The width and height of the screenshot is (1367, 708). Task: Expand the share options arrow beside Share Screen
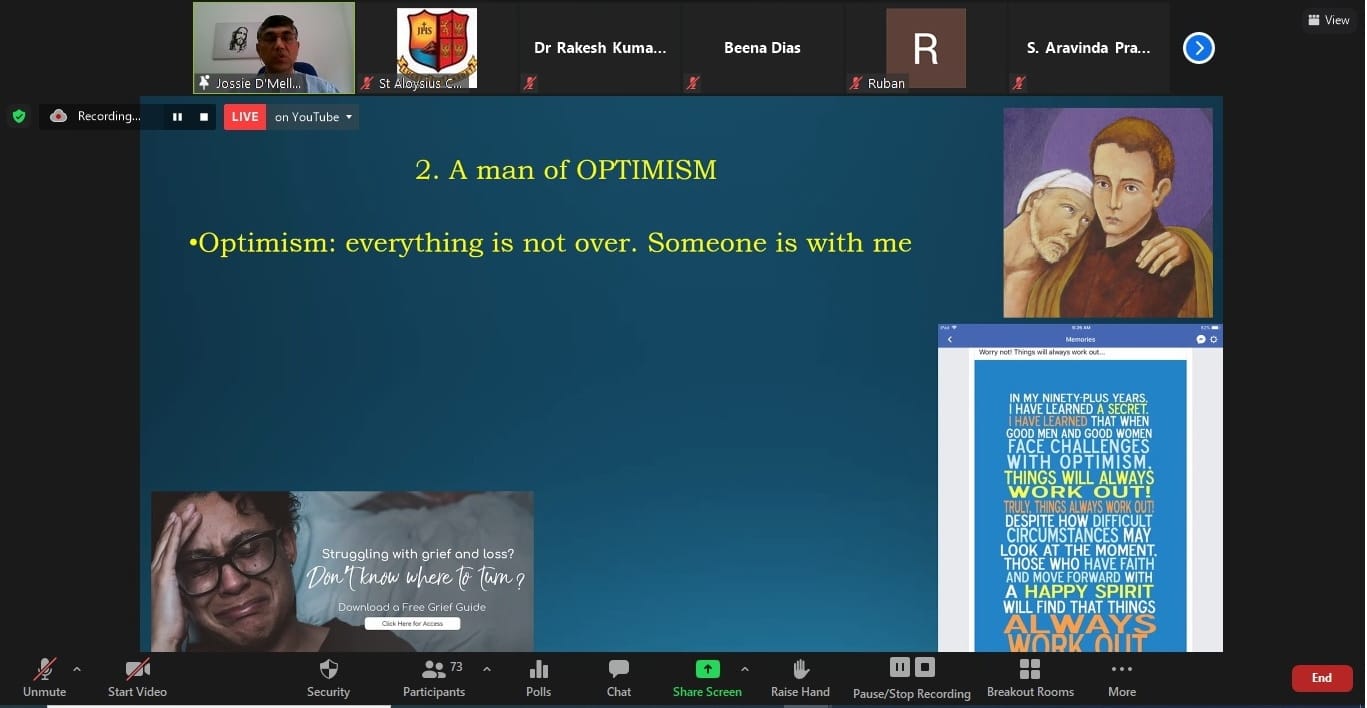pos(744,669)
